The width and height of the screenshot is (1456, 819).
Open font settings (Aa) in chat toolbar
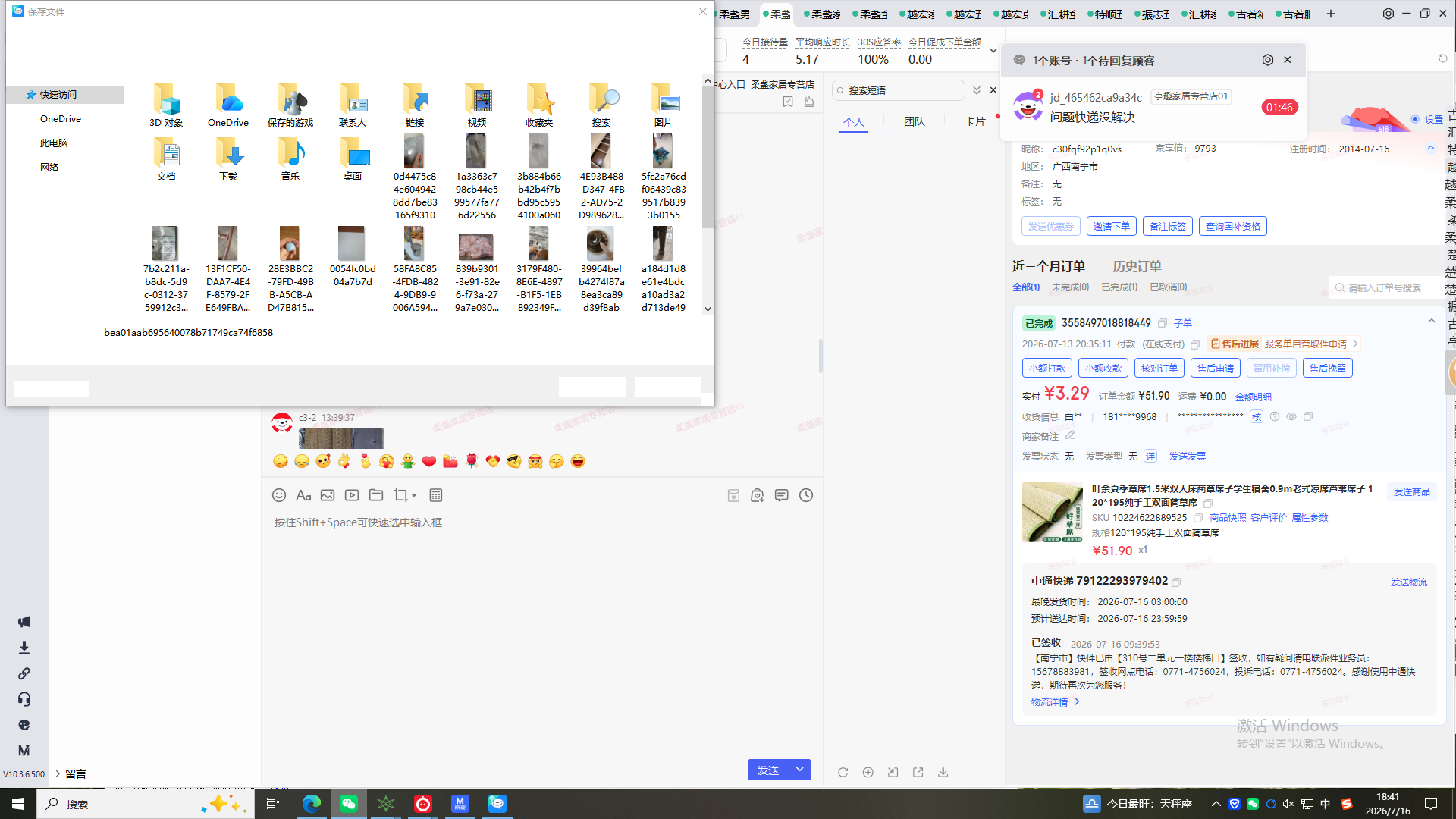coord(303,495)
